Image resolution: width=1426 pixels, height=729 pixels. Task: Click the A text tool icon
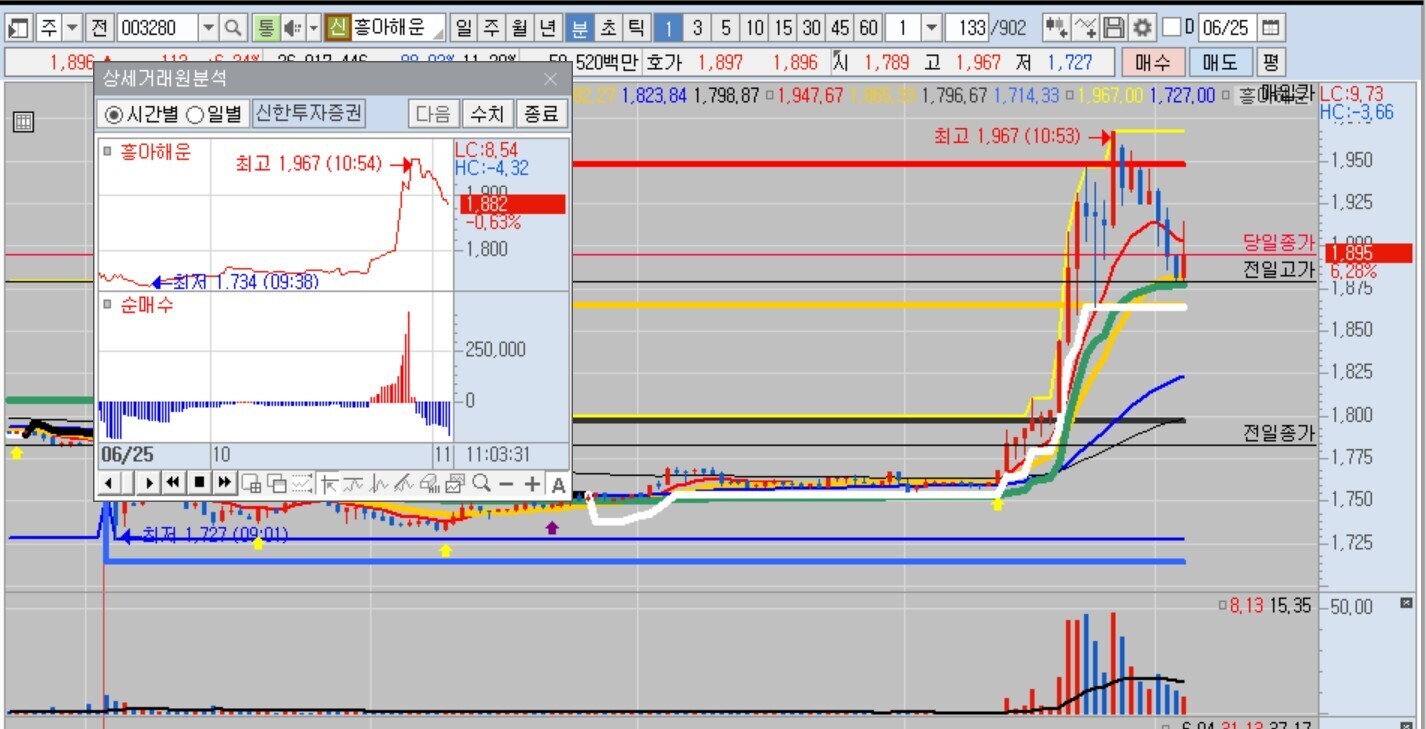pos(558,484)
